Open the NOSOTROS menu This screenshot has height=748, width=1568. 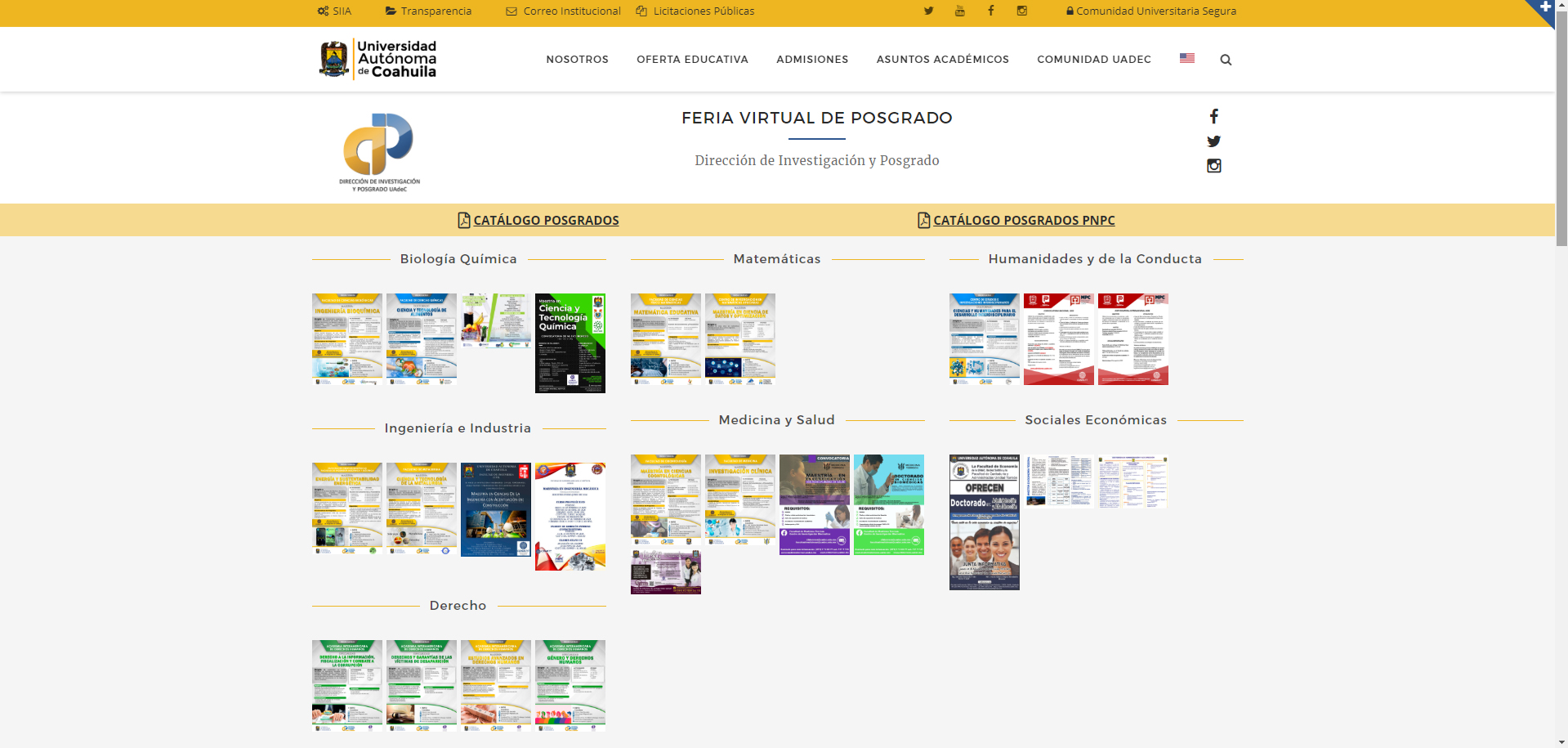point(577,60)
